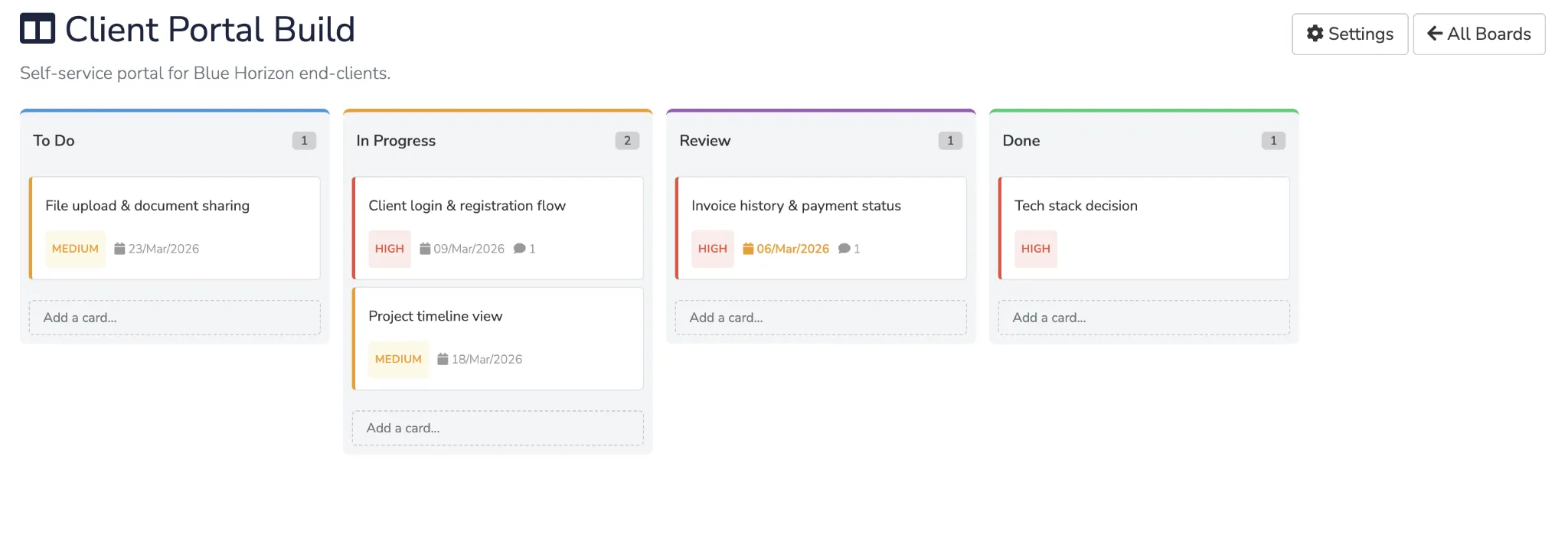This screenshot has height=538, width=1568.
Task: Click the Review column count badge
Action: coord(950,141)
